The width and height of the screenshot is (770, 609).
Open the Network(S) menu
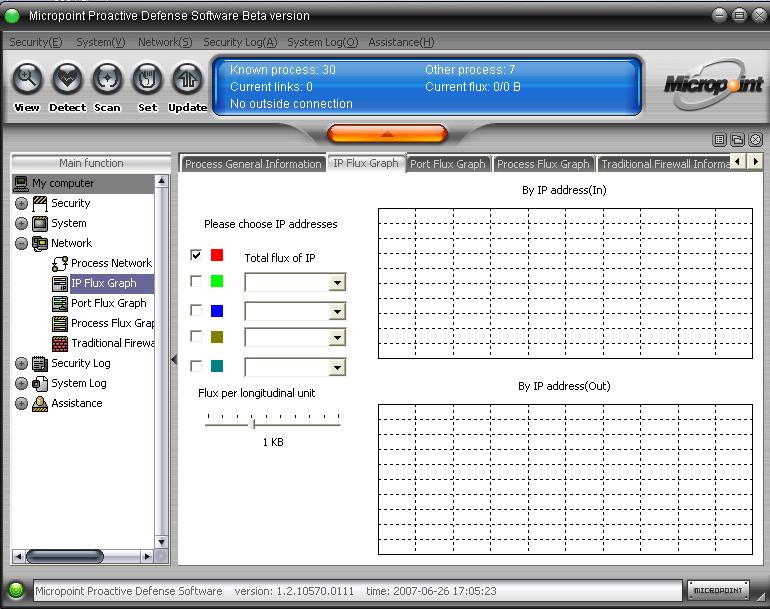pyautogui.click(x=165, y=42)
